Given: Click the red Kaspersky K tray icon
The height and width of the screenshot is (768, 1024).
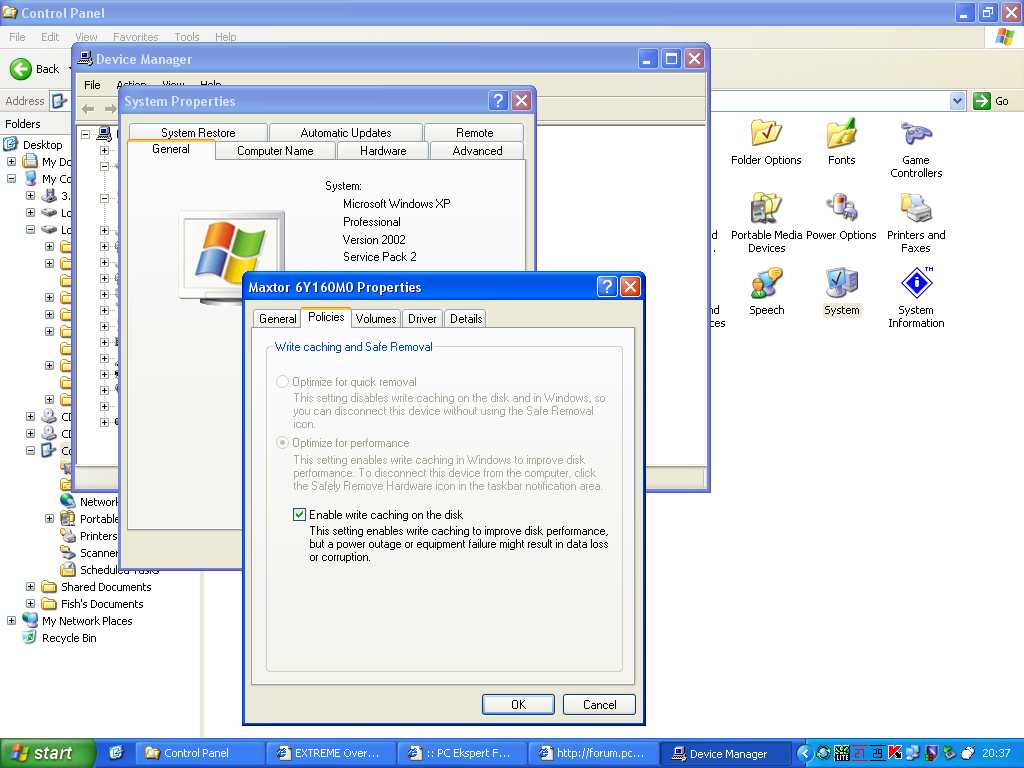Looking at the screenshot, I should tap(895, 753).
